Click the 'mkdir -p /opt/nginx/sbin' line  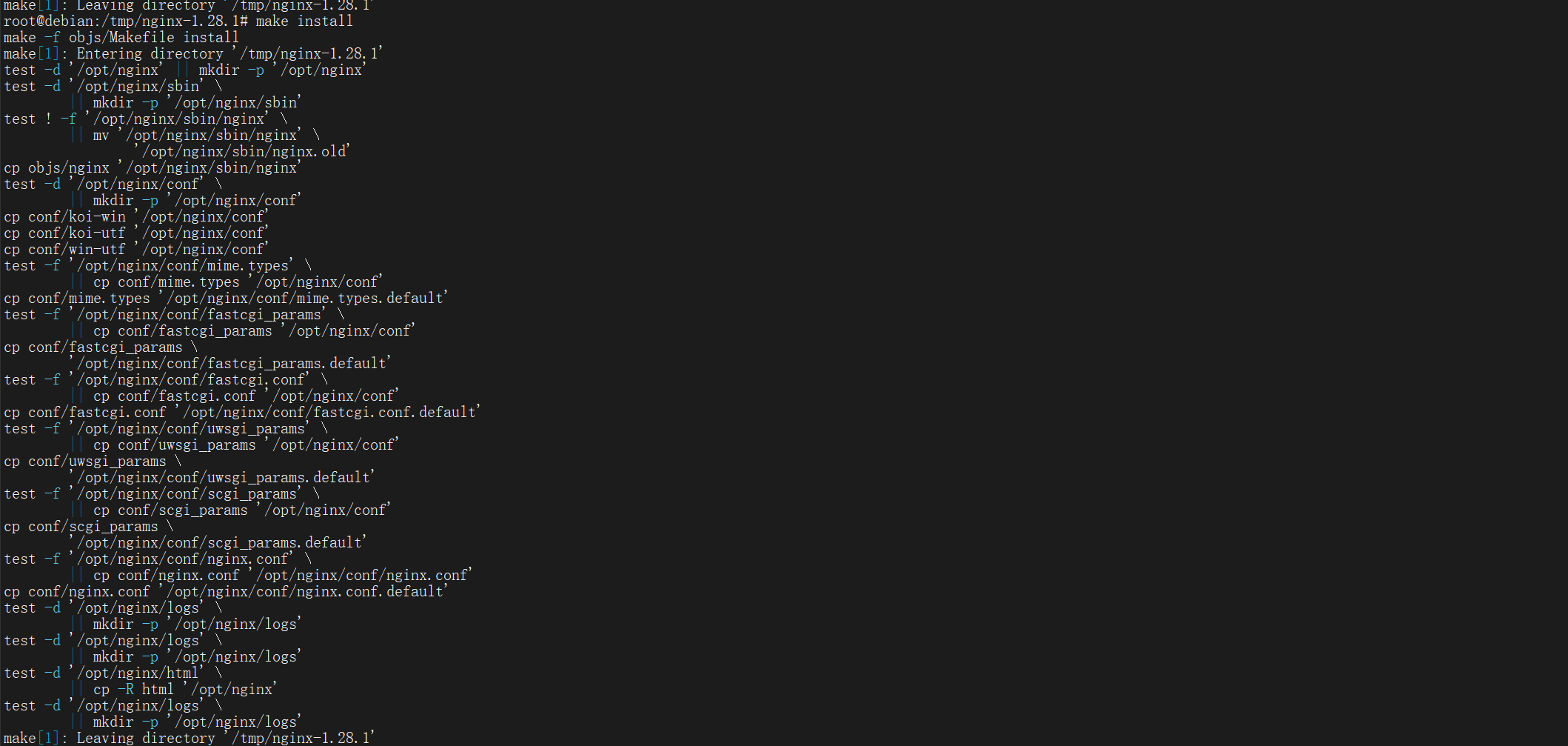pyautogui.click(x=197, y=103)
